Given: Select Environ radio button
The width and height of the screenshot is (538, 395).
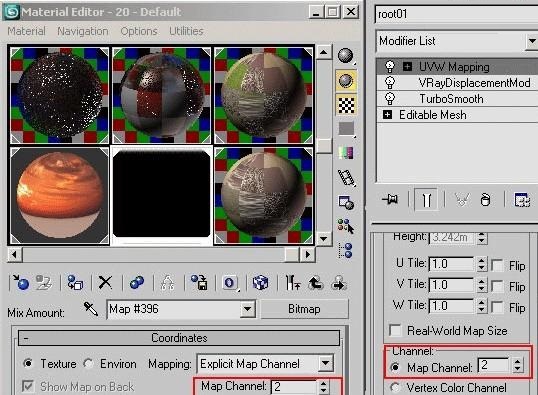Looking at the screenshot, I should [x=89, y=363].
